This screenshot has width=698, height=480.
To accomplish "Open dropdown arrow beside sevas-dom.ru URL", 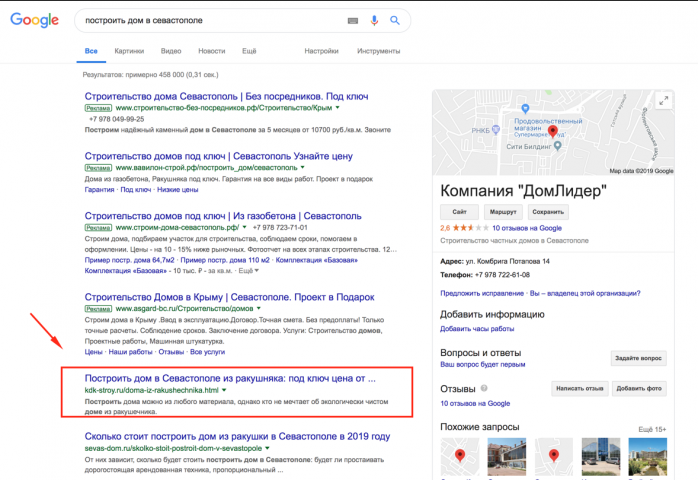I will (268, 448).
